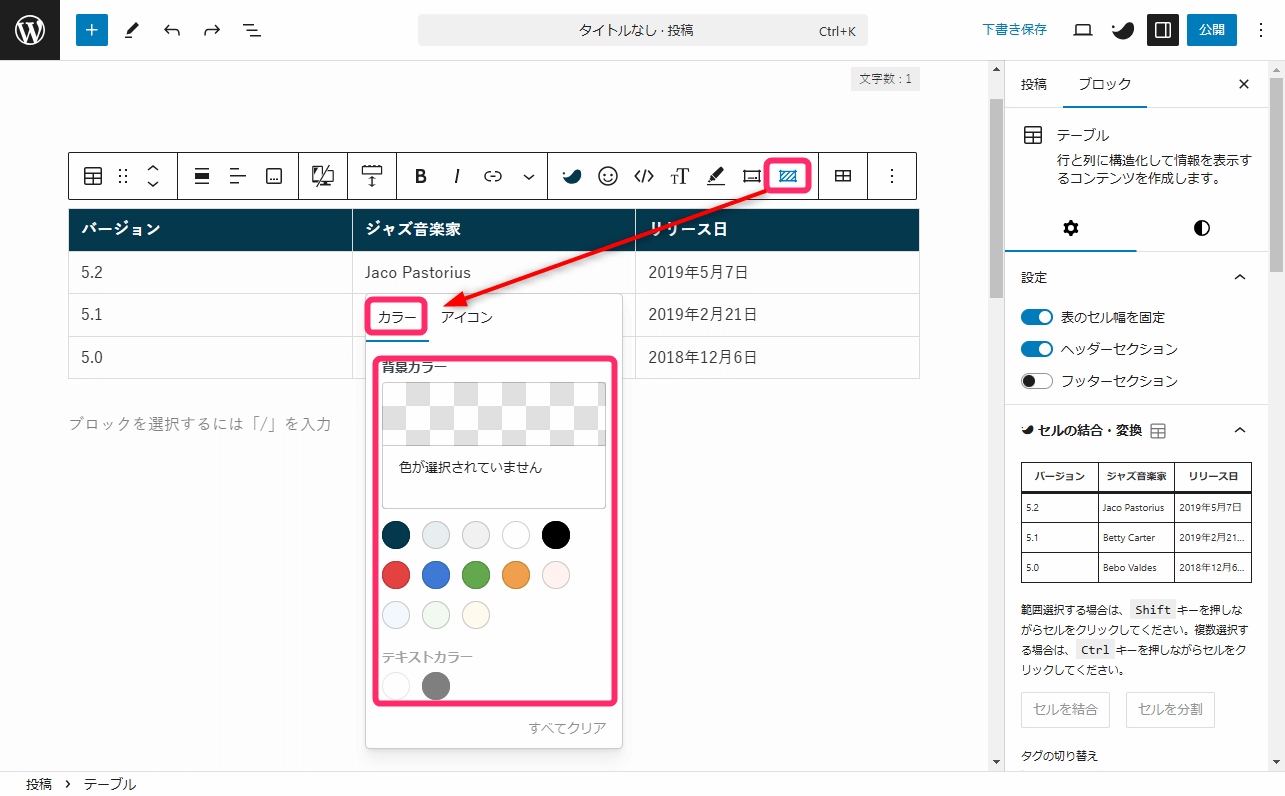Expand more rich text controls chevron

click(x=529, y=176)
